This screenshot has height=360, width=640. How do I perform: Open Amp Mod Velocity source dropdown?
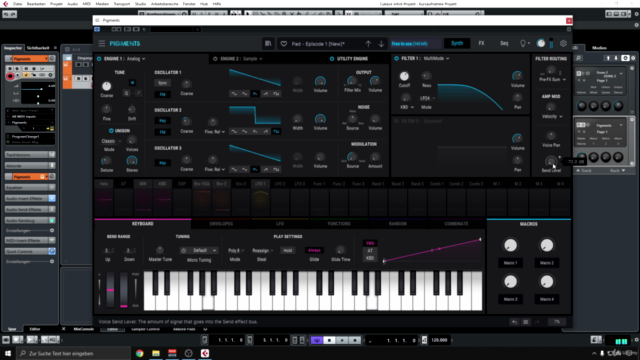click(x=552, y=116)
